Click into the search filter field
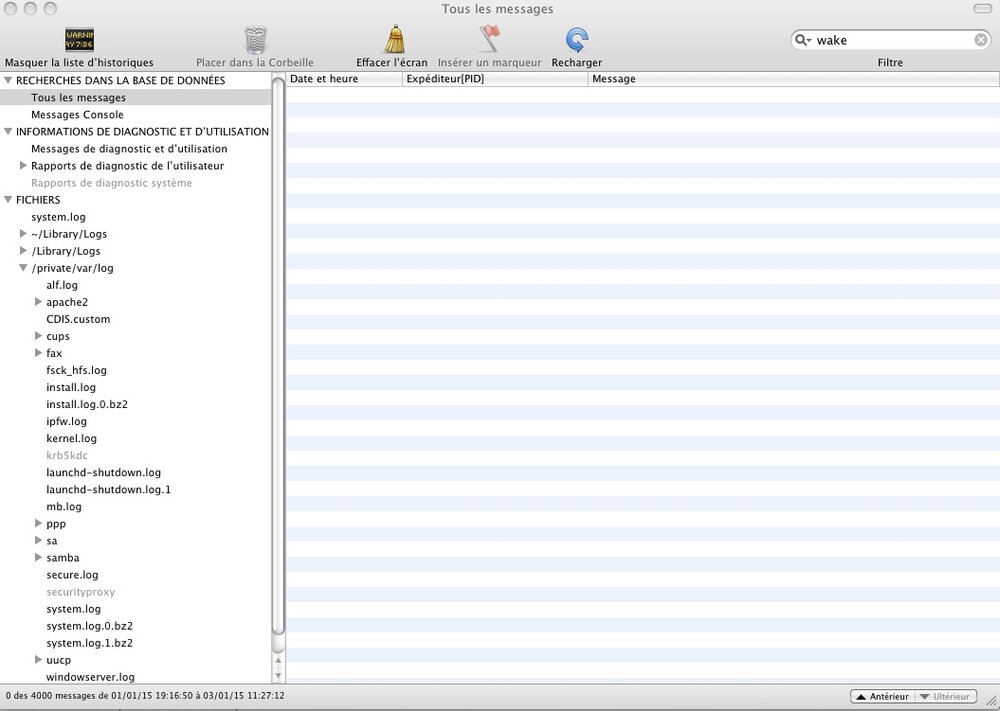The height and width of the screenshot is (711, 1000). [x=890, y=40]
